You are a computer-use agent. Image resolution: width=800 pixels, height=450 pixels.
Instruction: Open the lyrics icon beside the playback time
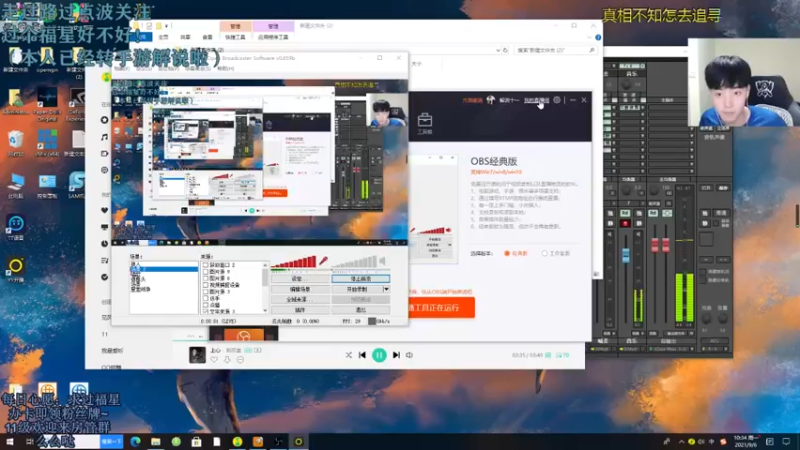point(548,355)
